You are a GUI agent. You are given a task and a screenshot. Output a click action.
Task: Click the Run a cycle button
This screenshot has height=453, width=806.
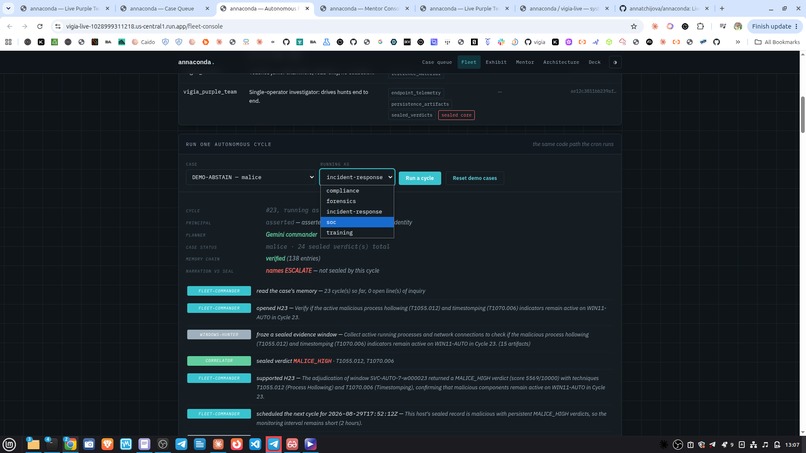[419, 178]
